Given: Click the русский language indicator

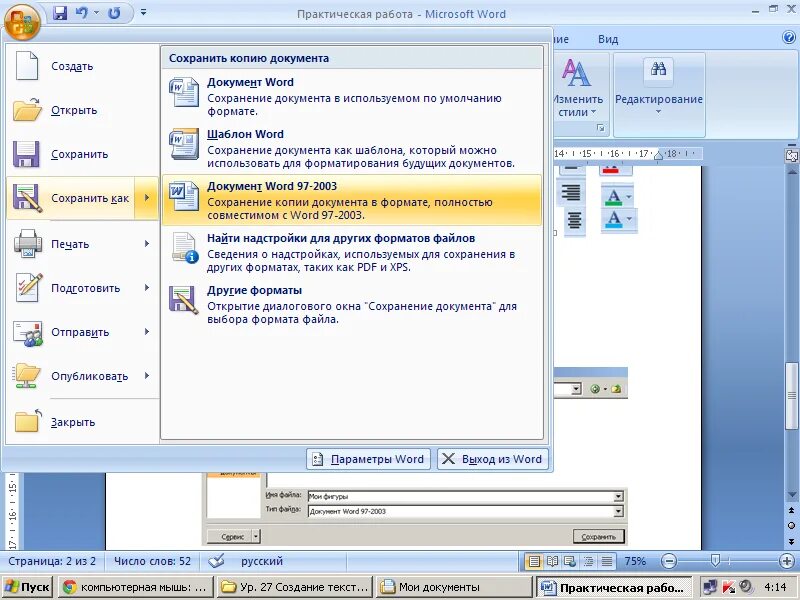Looking at the screenshot, I should pos(262,561).
